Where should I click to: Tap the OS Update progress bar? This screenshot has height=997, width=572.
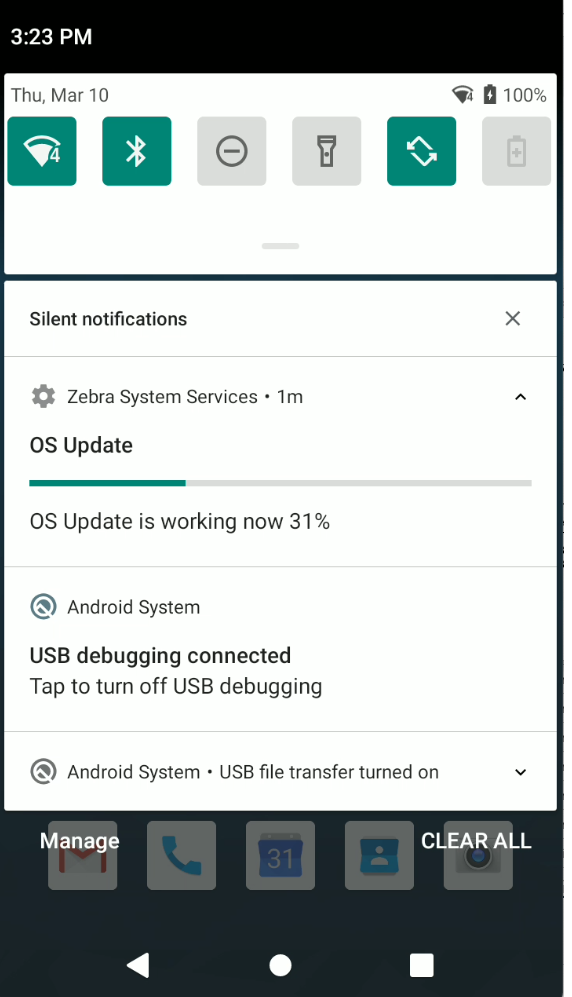[280, 483]
